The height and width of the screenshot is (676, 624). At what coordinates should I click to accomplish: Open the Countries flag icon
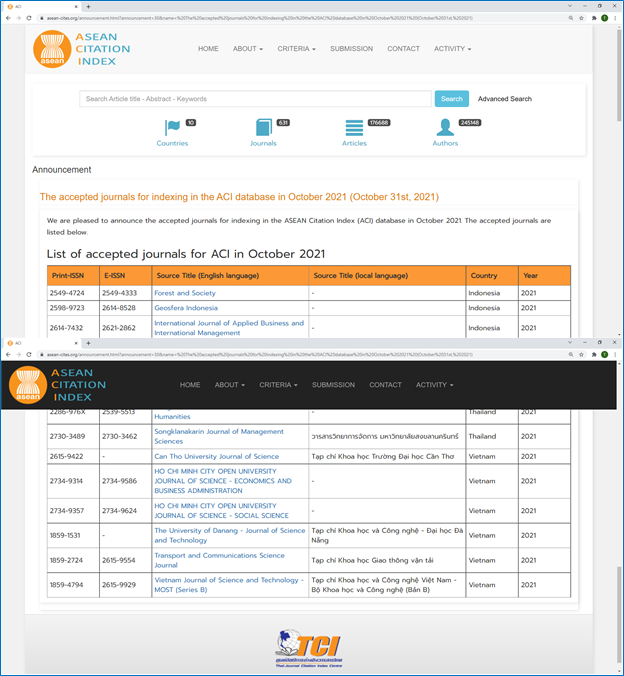pos(172,128)
